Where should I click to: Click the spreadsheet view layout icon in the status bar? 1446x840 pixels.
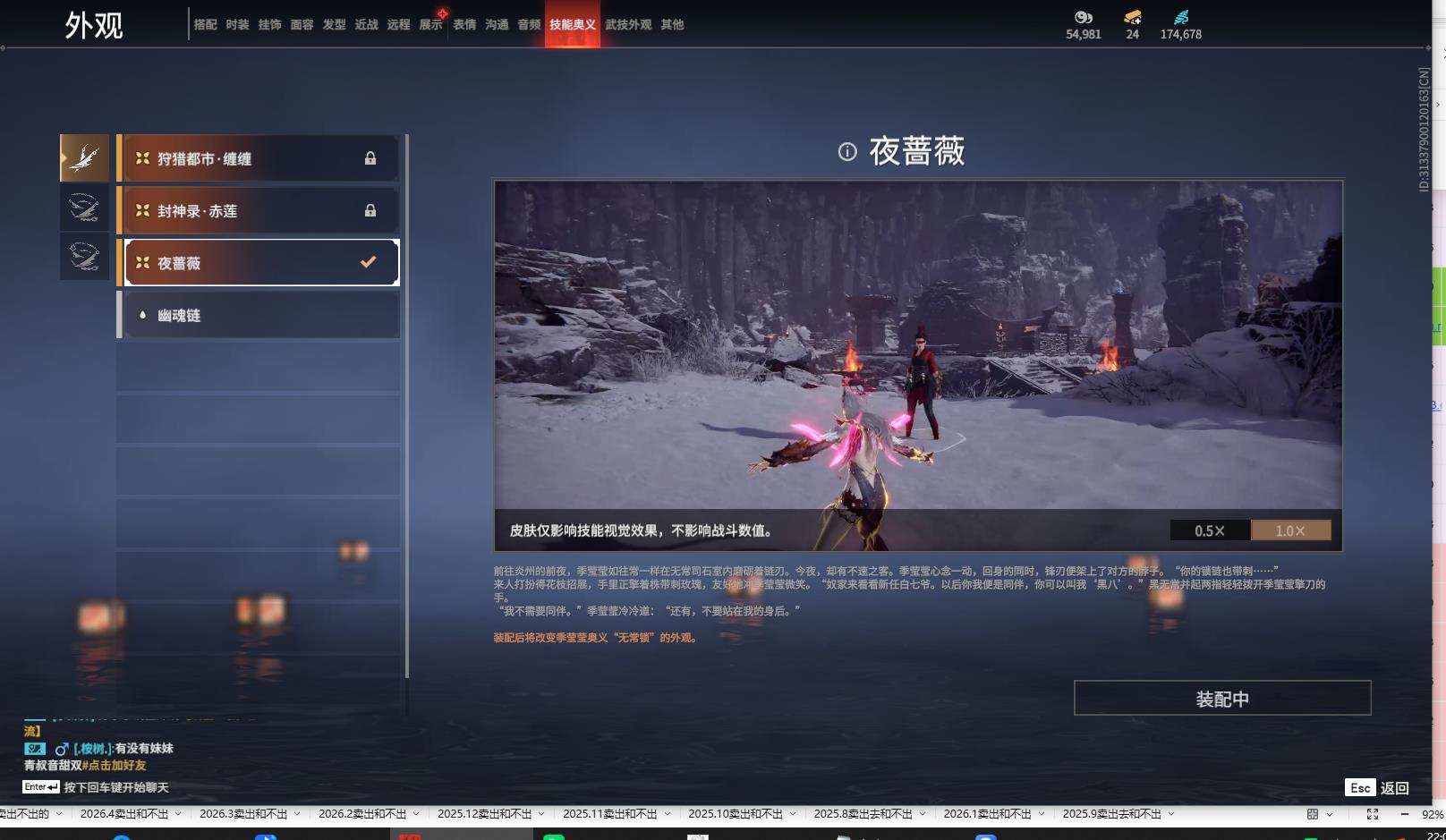click(1313, 814)
